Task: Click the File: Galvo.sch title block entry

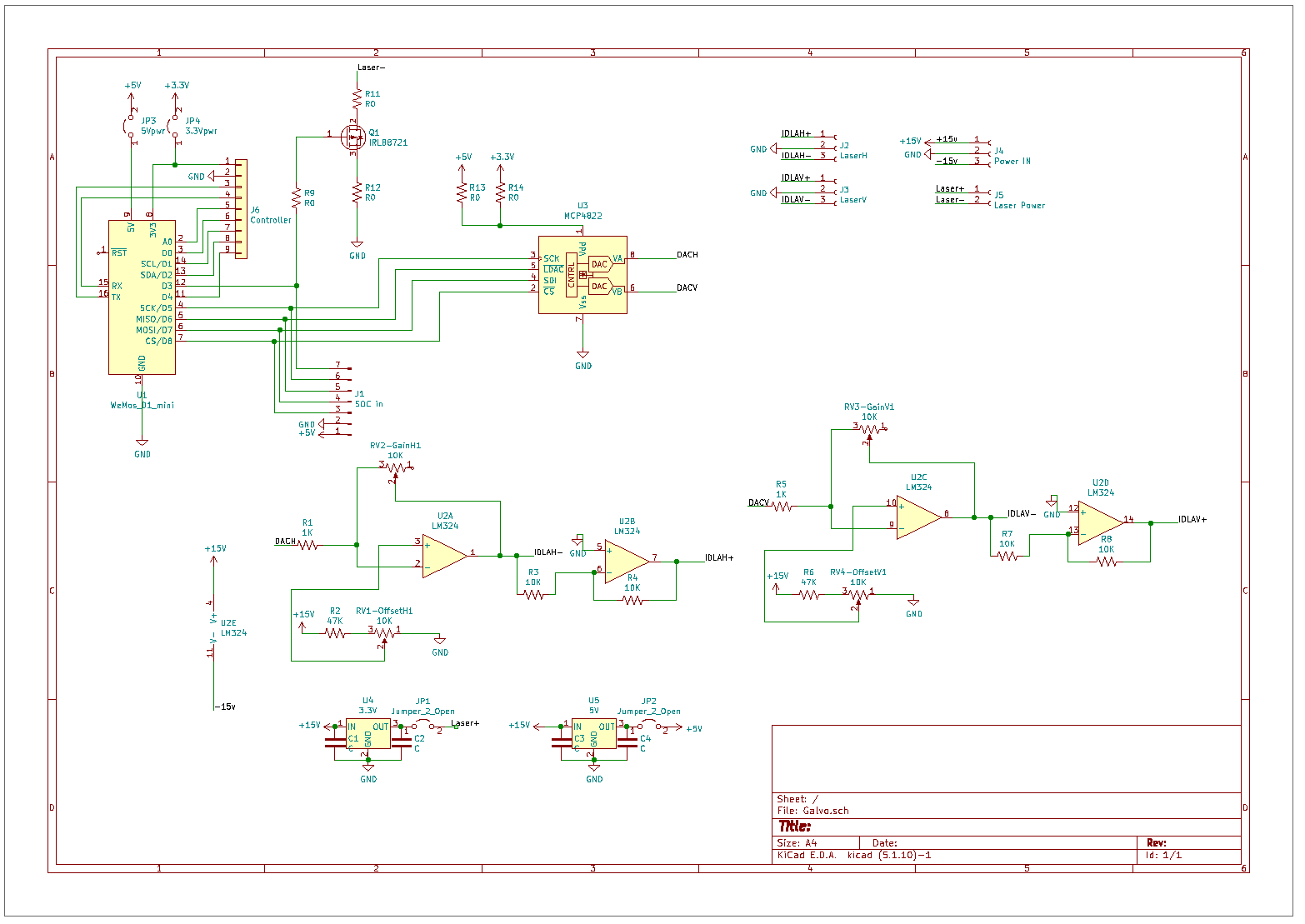Action: pyautogui.click(x=812, y=809)
